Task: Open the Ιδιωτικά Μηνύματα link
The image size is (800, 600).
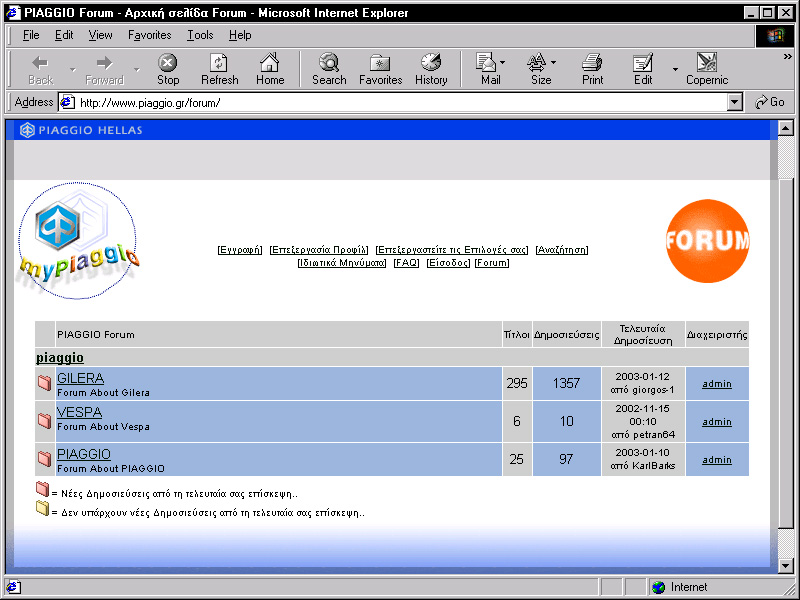Action: point(342,263)
